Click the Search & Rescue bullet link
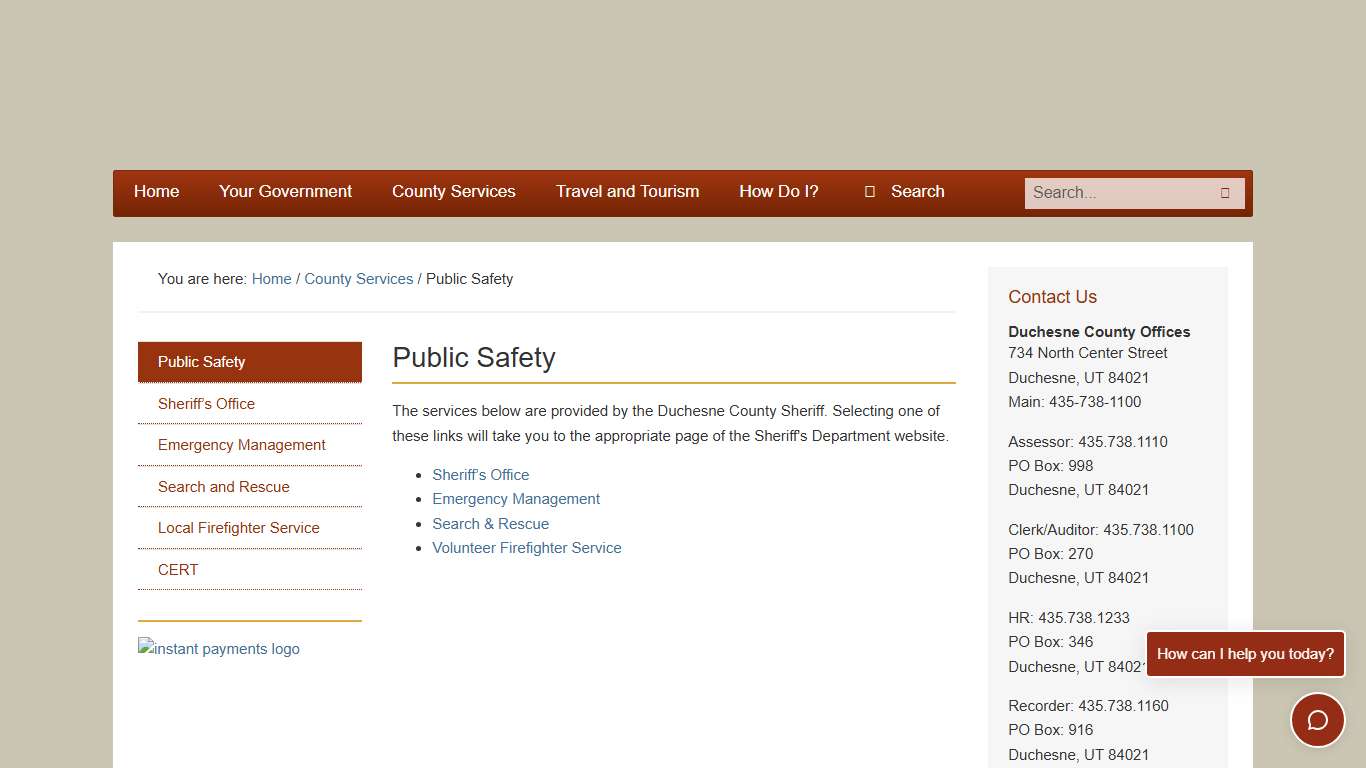Screen dimensions: 1366x768 490,523
